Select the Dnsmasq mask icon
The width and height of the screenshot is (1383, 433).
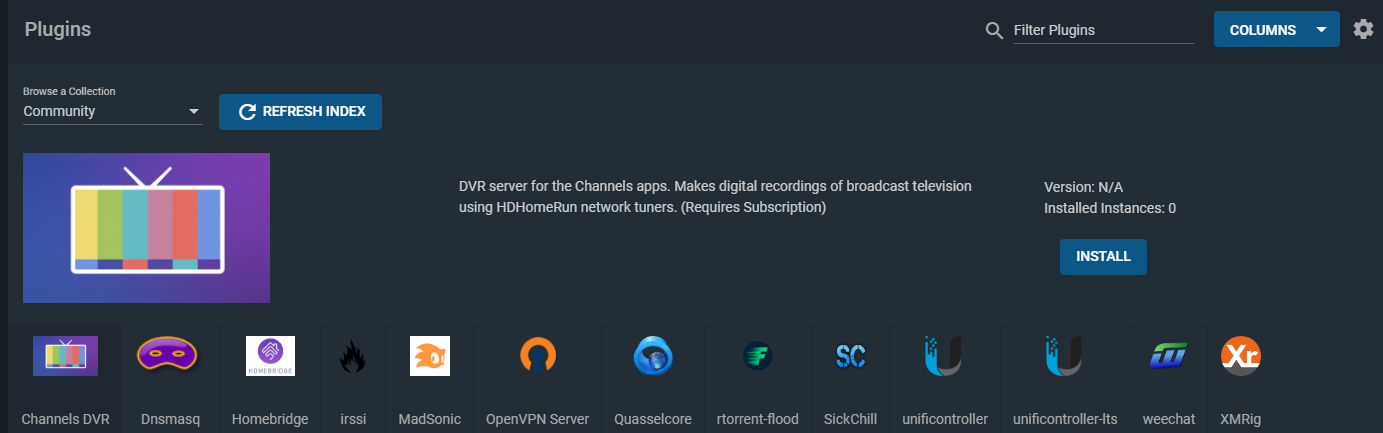pyautogui.click(x=167, y=356)
